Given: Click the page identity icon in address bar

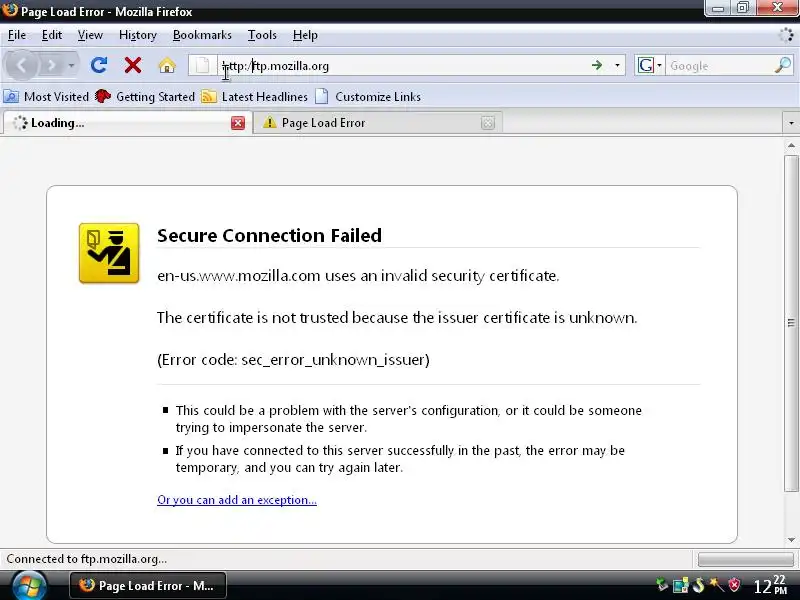Looking at the screenshot, I should (x=203, y=65).
